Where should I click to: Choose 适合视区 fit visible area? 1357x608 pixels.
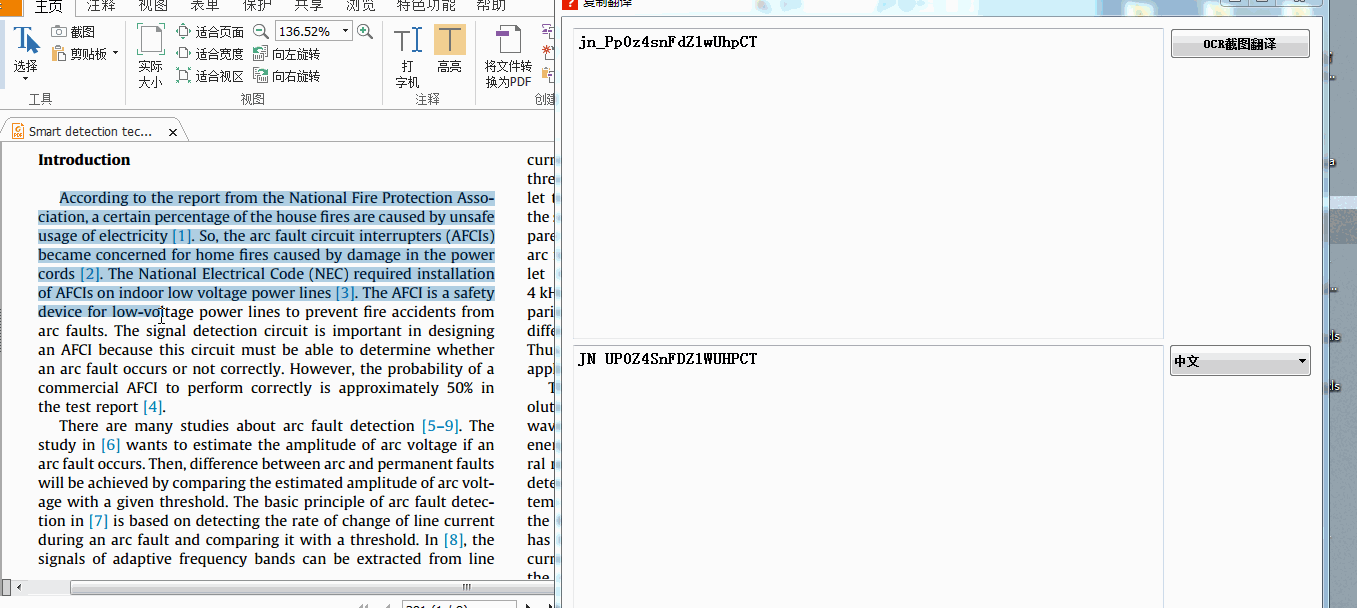210,76
